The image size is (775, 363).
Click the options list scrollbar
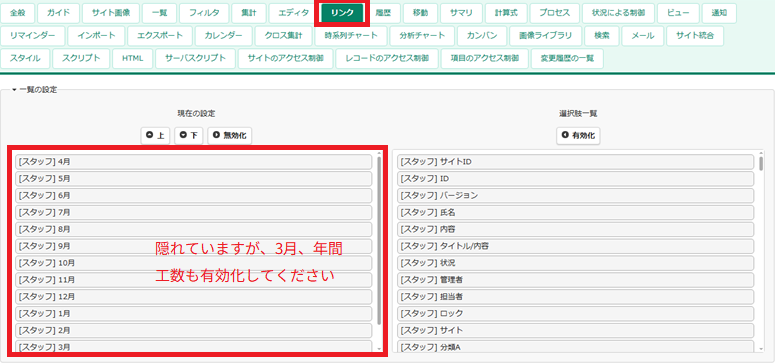(761, 163)
